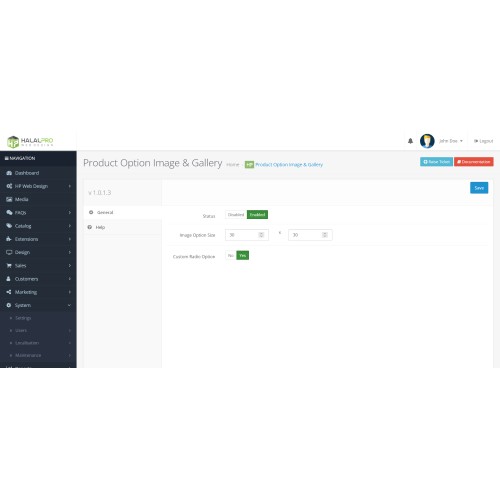Set Custom Radio Option to No
500x500 pixels.
231,255
